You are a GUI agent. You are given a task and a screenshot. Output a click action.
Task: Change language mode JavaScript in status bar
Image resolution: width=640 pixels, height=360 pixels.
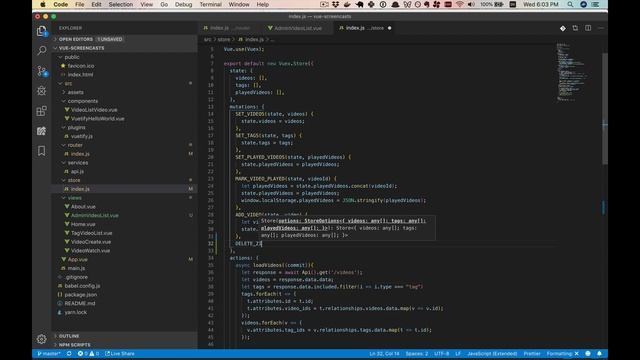click(492, 353)
